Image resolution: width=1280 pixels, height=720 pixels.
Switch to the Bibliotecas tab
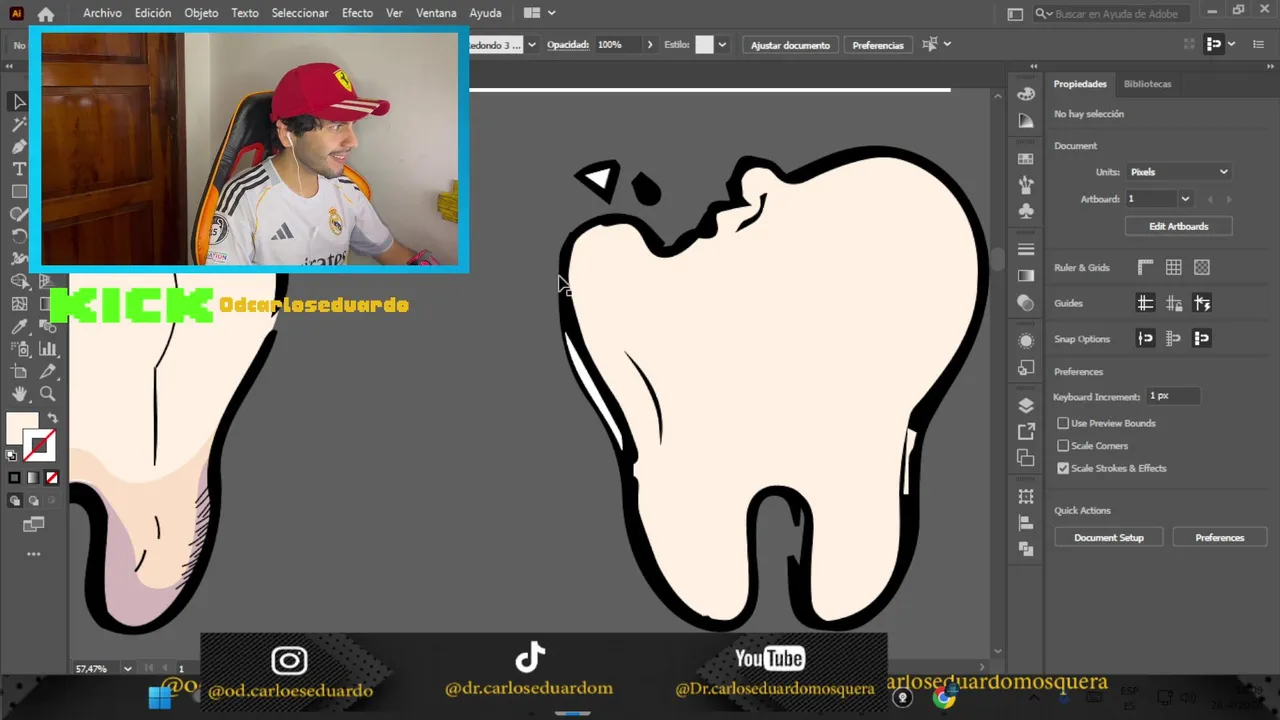point(1147,84)
